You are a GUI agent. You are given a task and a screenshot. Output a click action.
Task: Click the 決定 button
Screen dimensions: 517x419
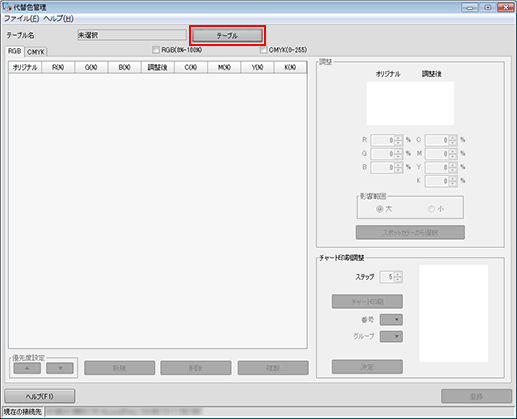click(367, 367)
